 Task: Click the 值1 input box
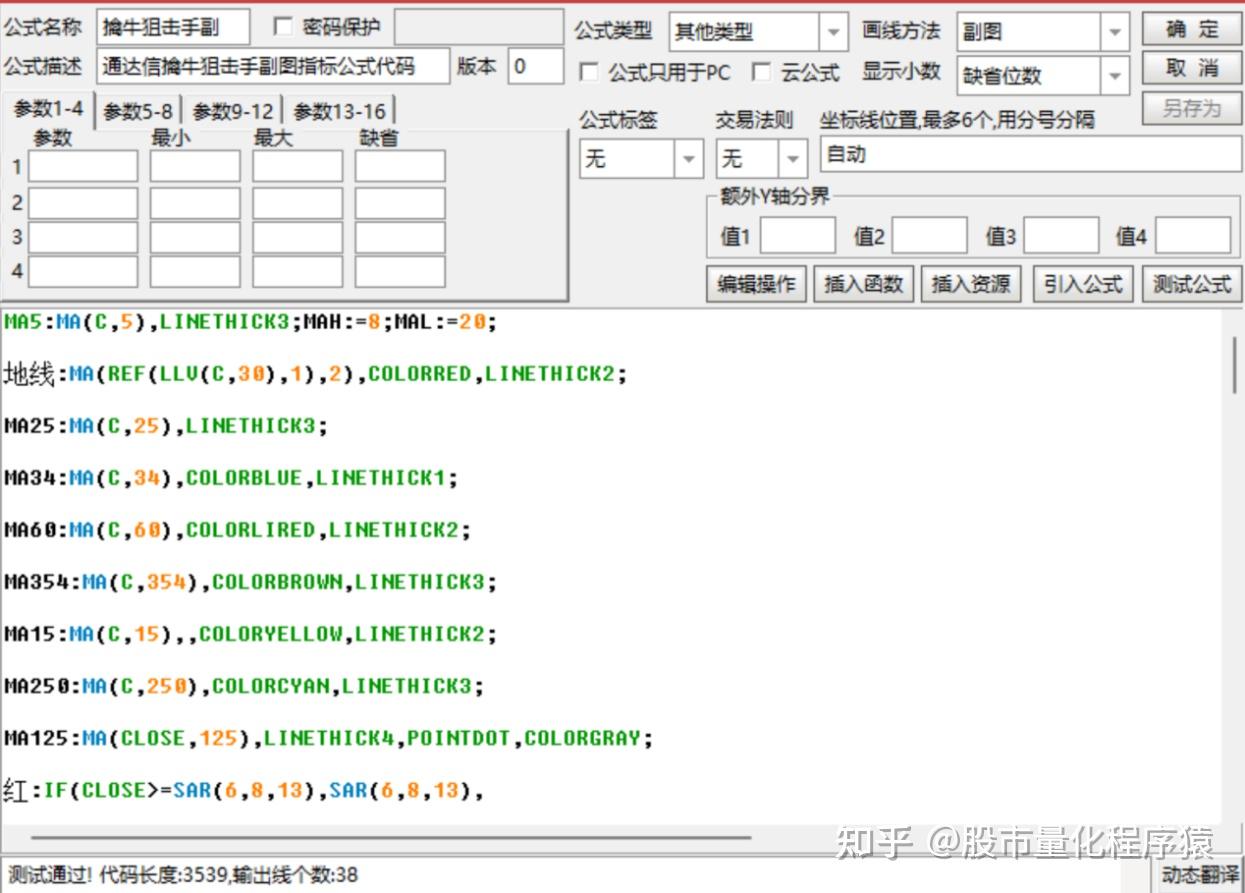click(x=797, y=236)
